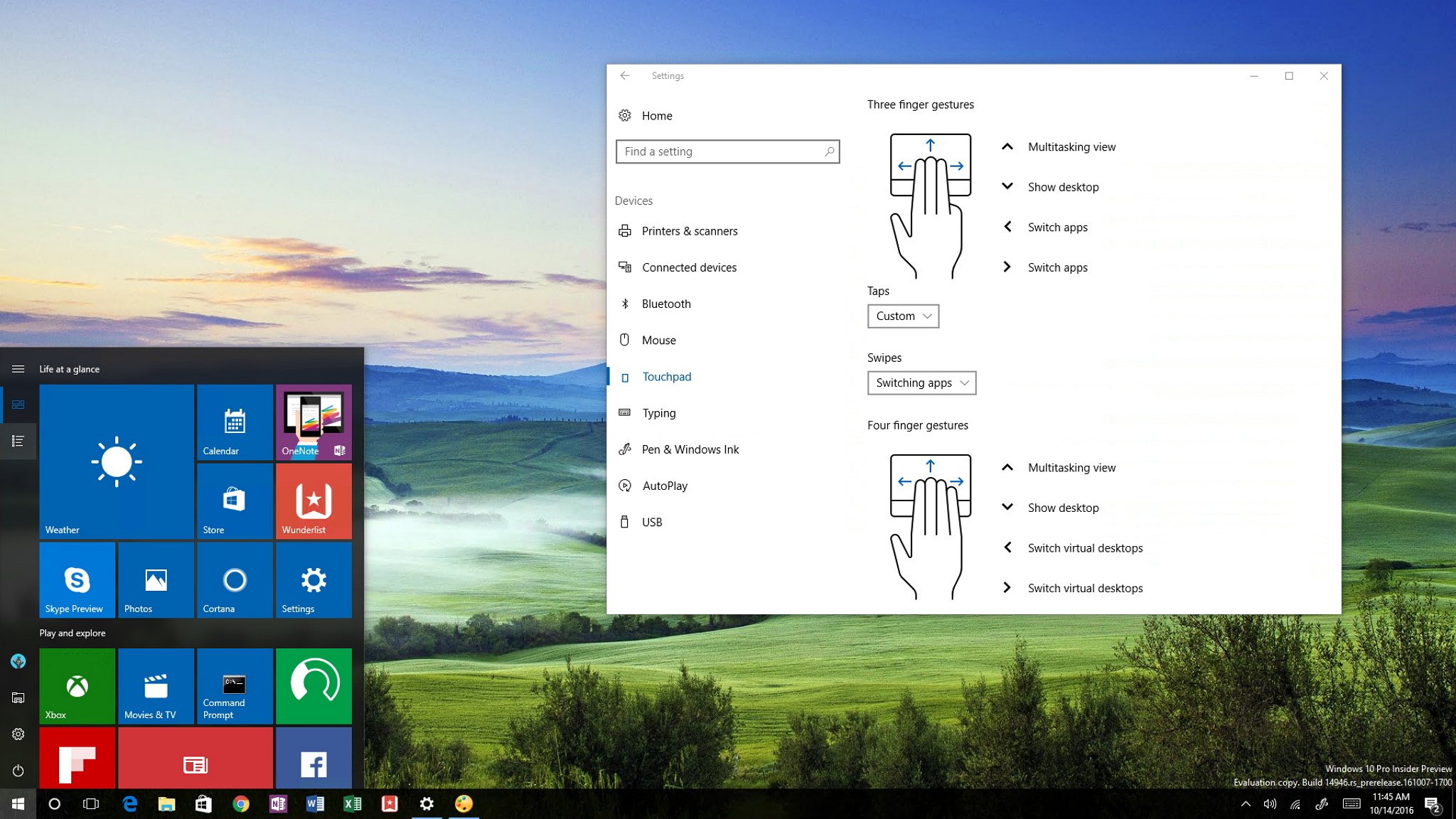Launch the Command Prompt tile

[235, 686]
